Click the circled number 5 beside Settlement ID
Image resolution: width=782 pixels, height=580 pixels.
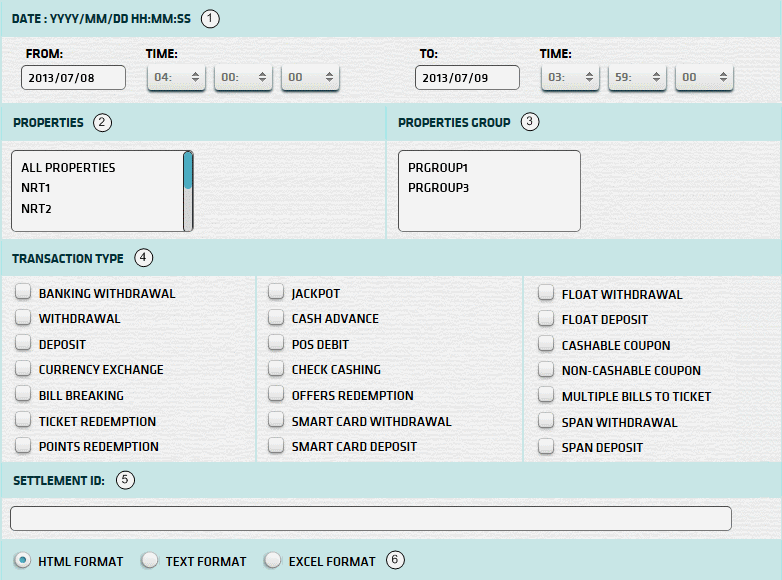point(125,480)
